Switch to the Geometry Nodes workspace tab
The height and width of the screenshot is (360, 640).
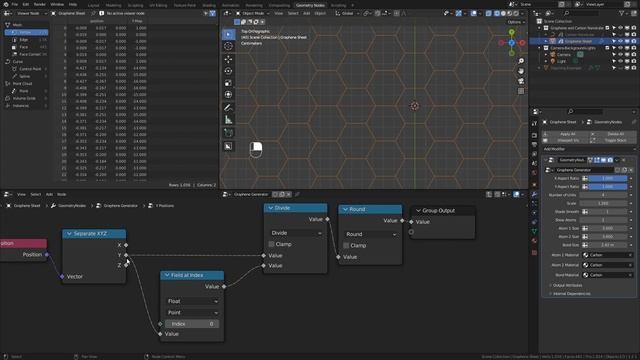tap(310, 5)
